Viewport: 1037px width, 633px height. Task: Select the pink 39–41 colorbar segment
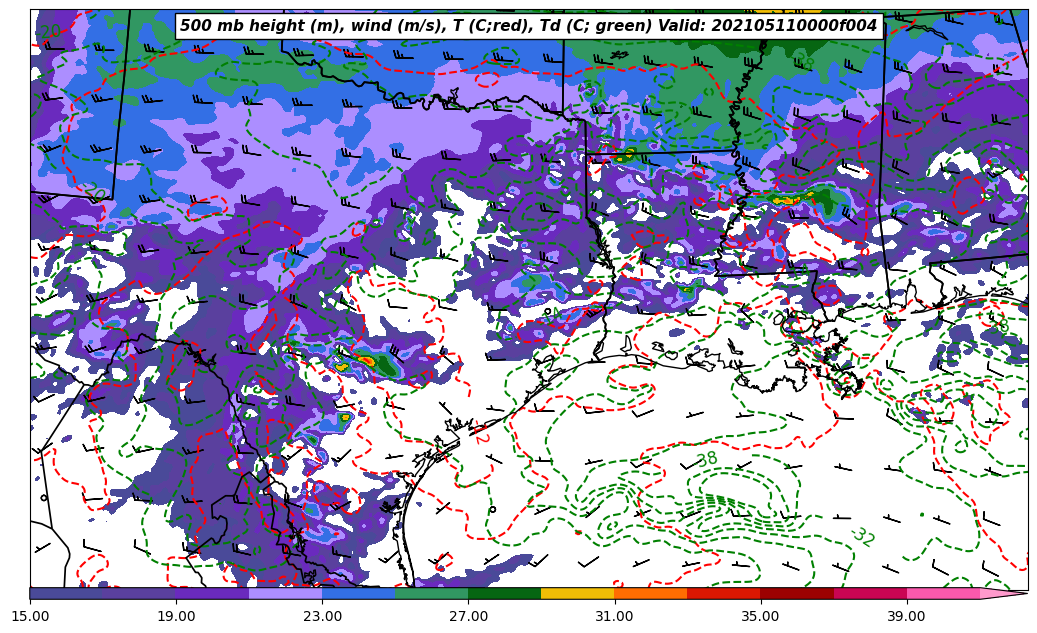pyautogui.click(x=943, y=593)
